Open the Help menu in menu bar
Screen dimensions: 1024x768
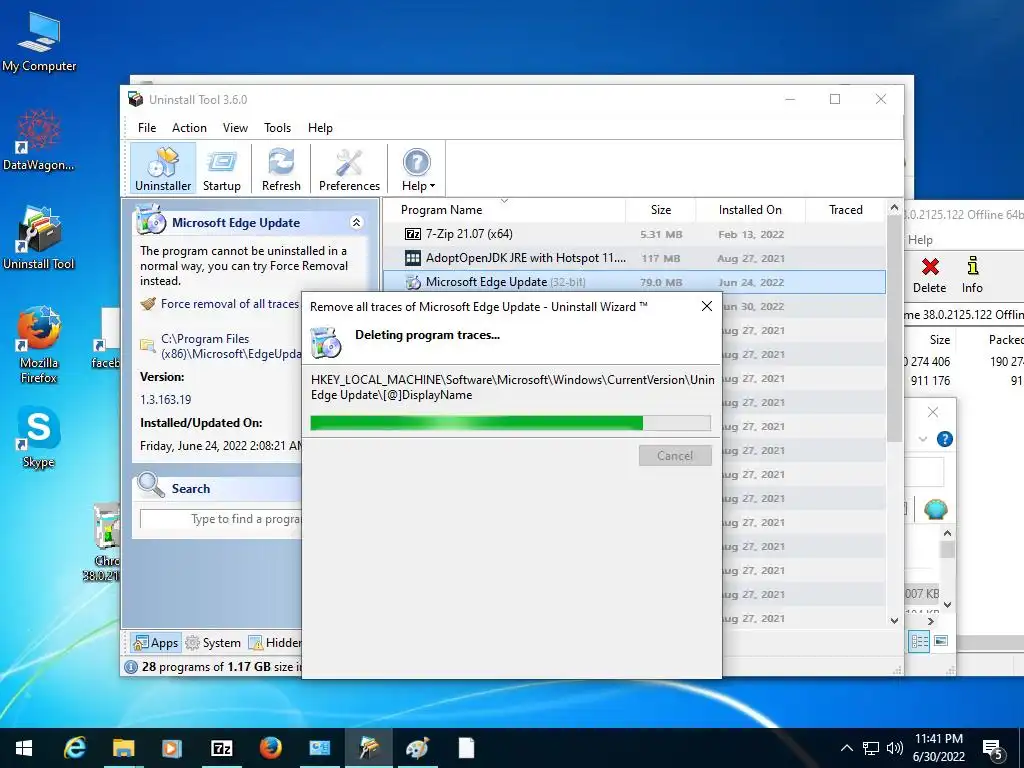pyautogui.click(x=320, y=128)
